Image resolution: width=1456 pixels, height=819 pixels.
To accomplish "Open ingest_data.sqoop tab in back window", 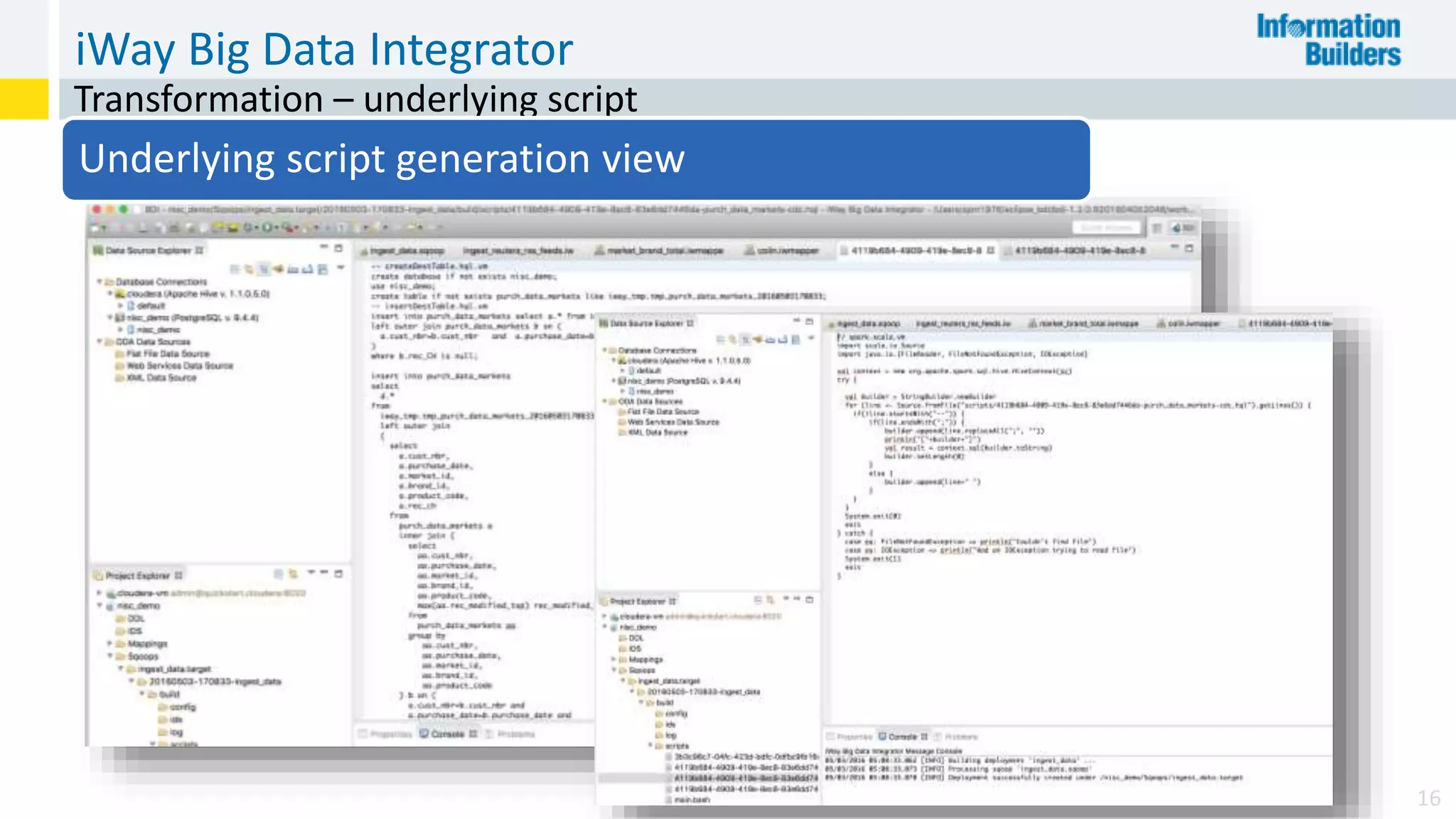I will (x=402, y=250).
